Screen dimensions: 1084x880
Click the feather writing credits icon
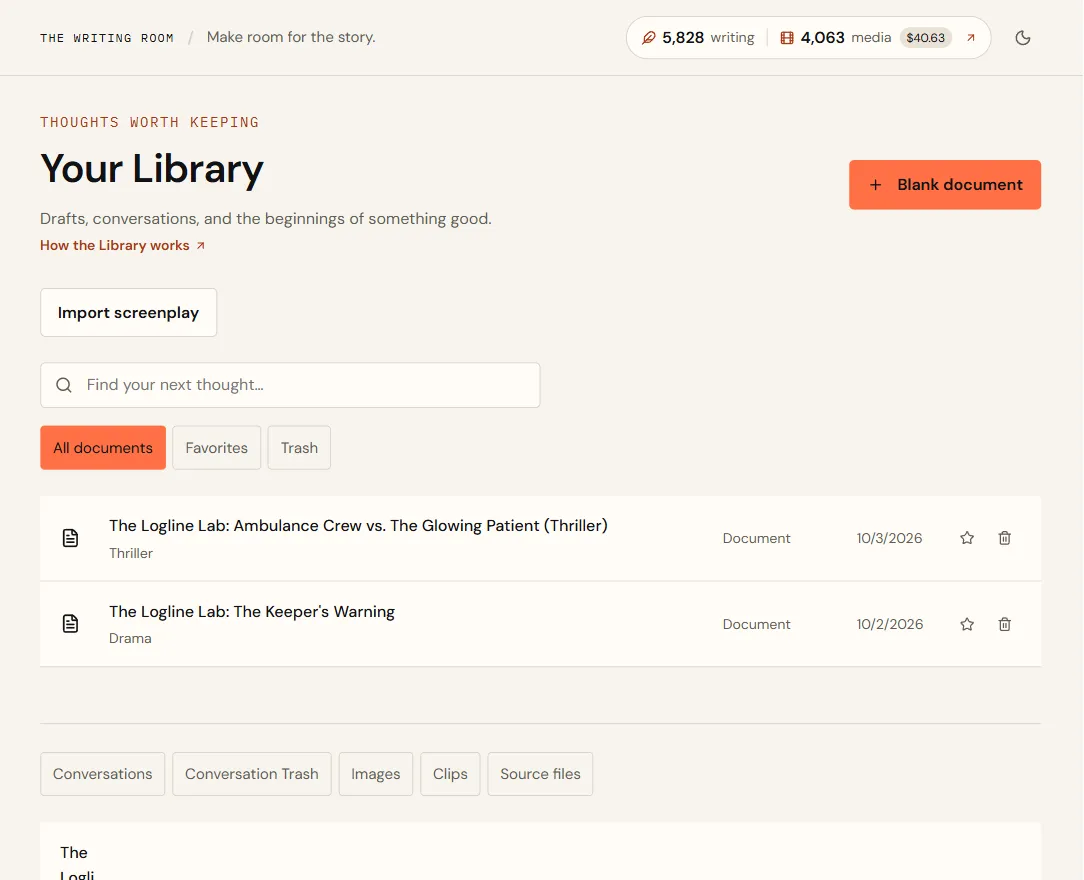648,38
